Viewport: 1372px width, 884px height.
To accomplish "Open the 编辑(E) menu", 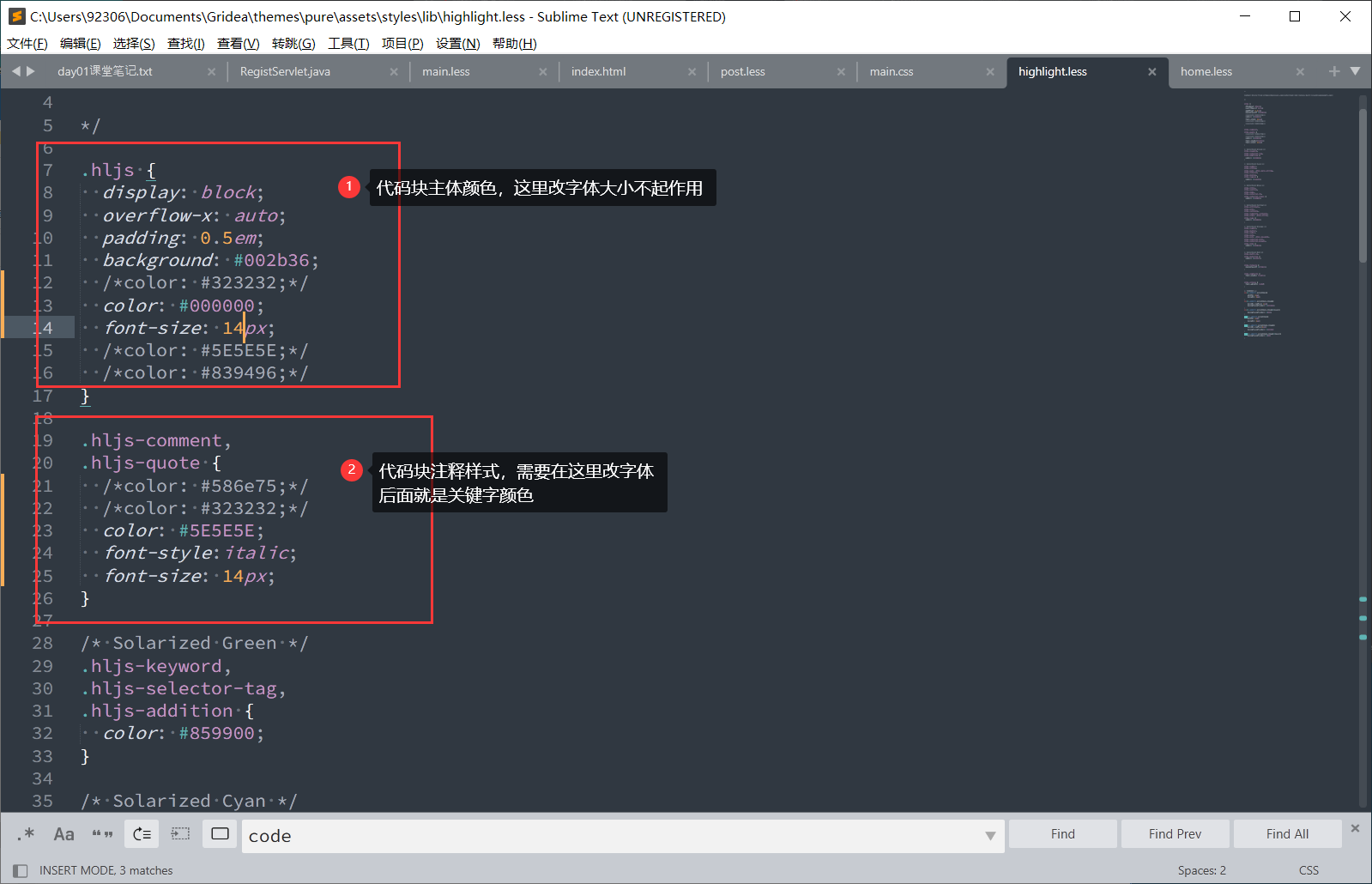I will click(81, 44).
